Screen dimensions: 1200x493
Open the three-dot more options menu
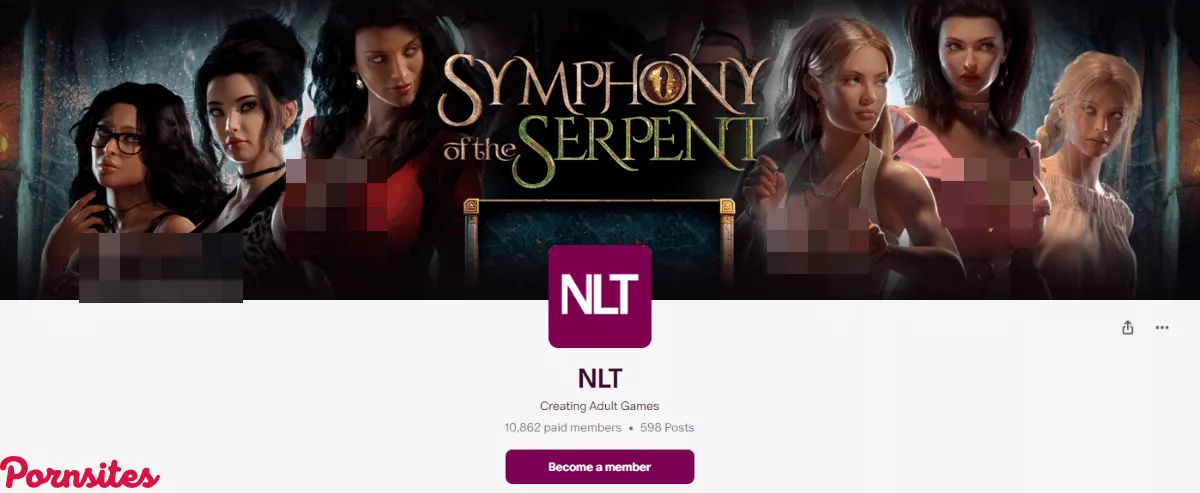tap(1162, 327)
